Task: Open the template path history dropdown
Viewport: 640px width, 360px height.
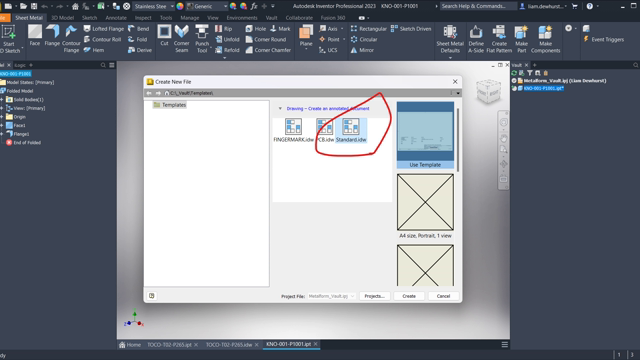Action: (458, 93)
